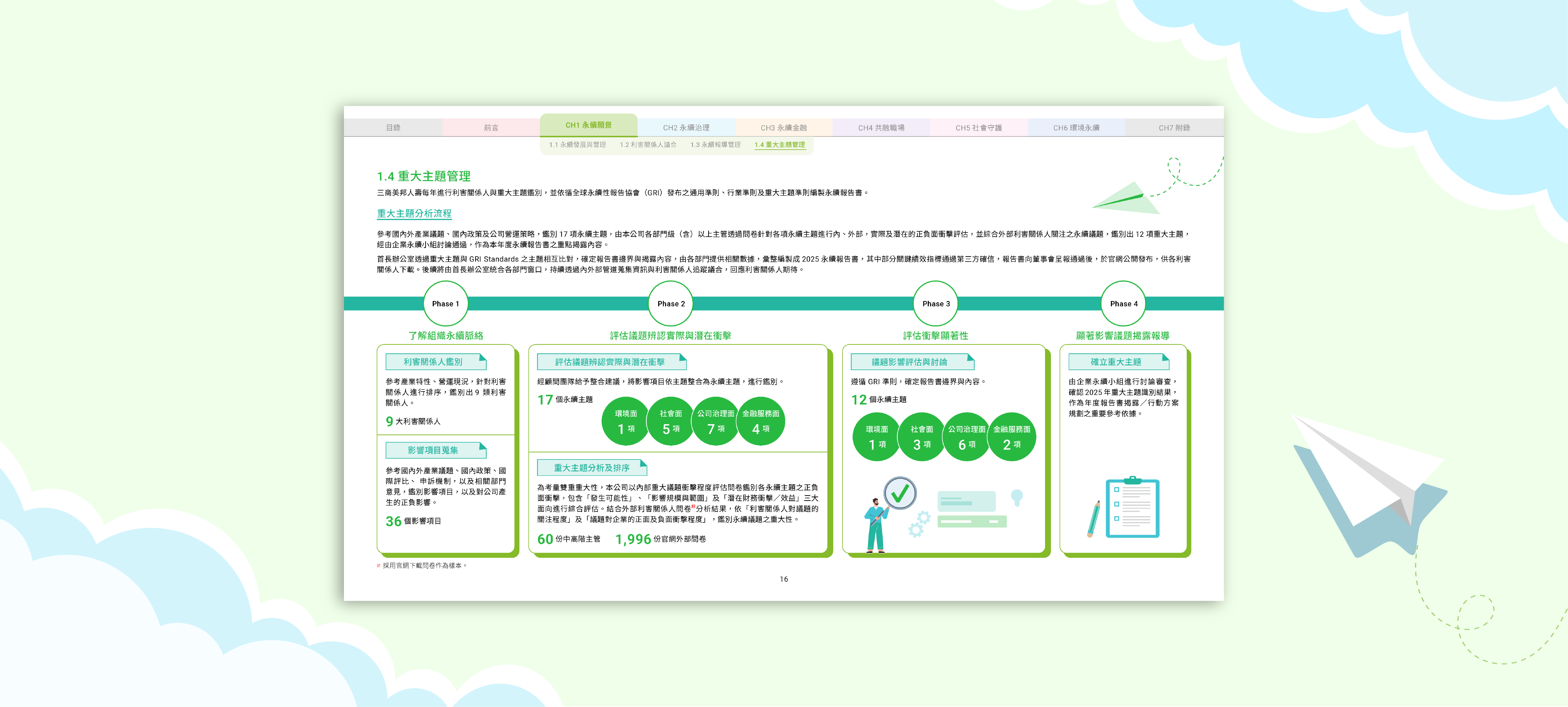This screenshot has width=1568, height=707.
Task: Click 公司治理面 7 項 green circle
Action: click(x=716, y=421)
